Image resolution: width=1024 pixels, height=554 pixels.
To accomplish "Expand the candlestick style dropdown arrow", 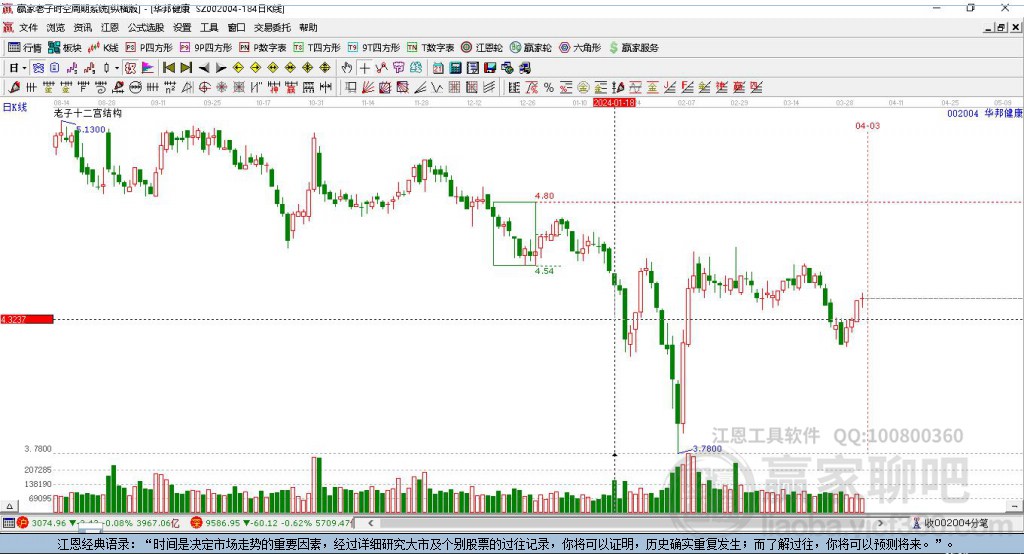I will click(x=117, y=67).
